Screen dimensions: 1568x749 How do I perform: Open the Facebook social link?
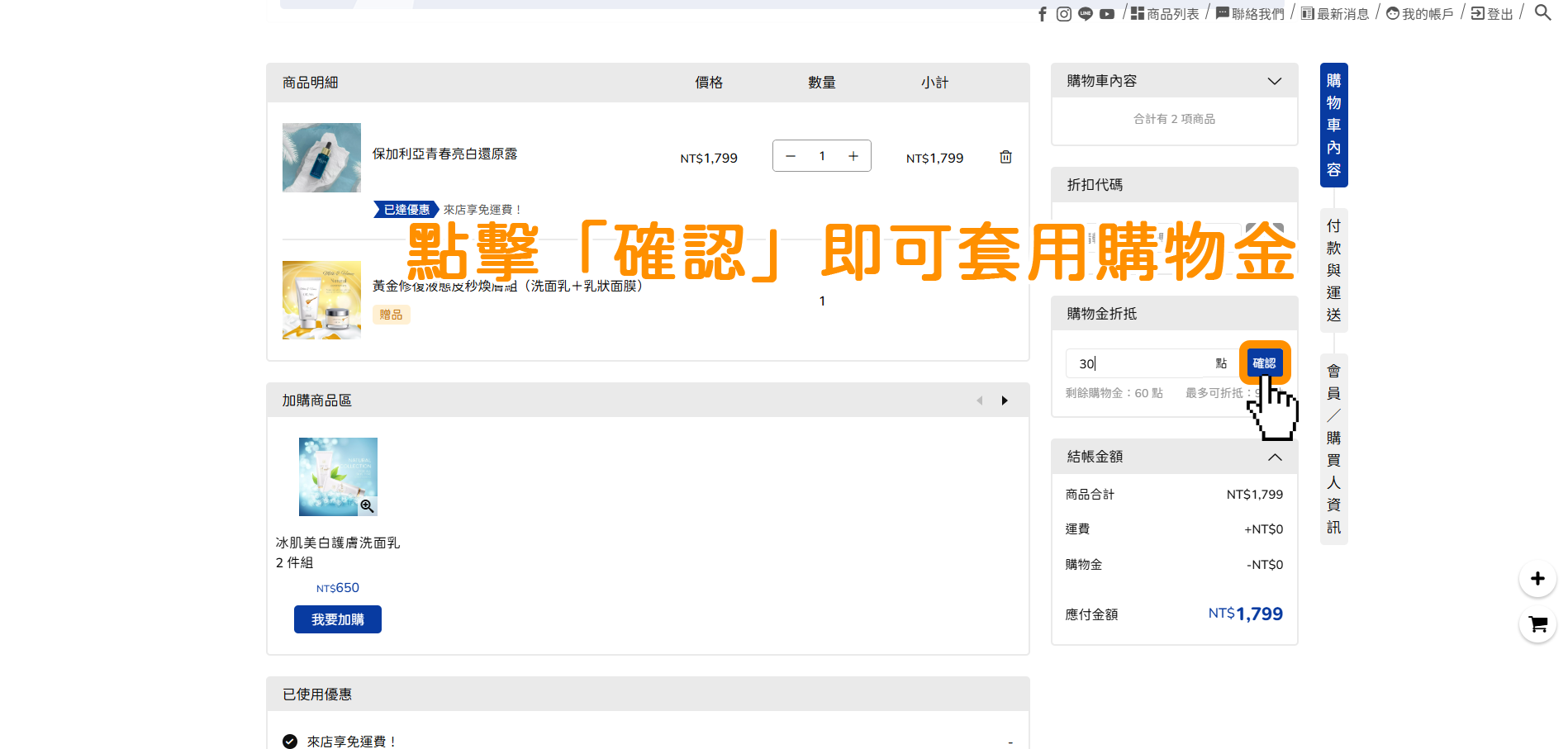(1043, 14)
